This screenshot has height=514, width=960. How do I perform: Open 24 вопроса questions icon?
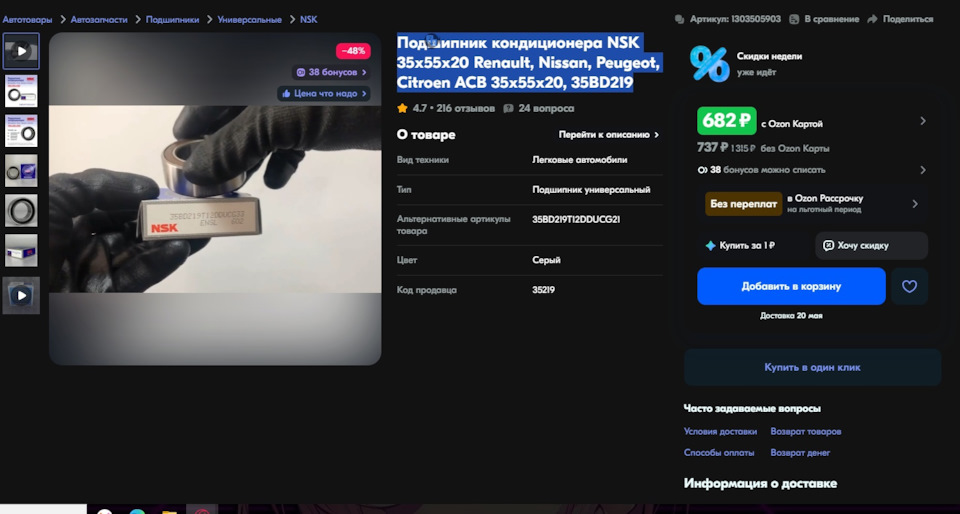pyautogui.click(x=508, y=108)
